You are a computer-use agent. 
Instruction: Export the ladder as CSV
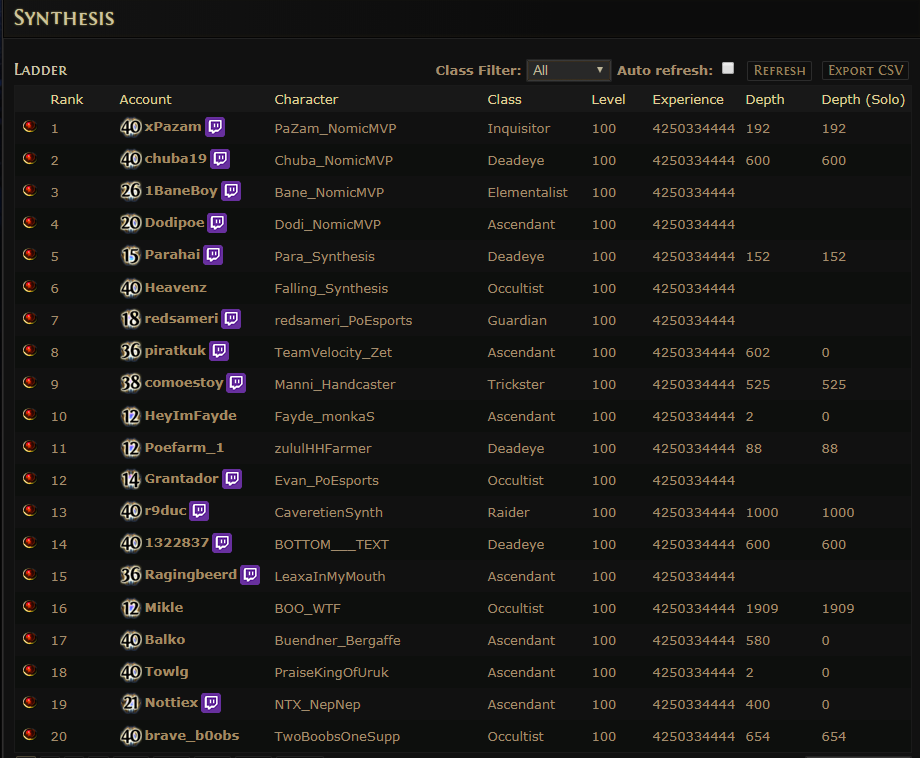pyautogui.click(x=865, y=70)
